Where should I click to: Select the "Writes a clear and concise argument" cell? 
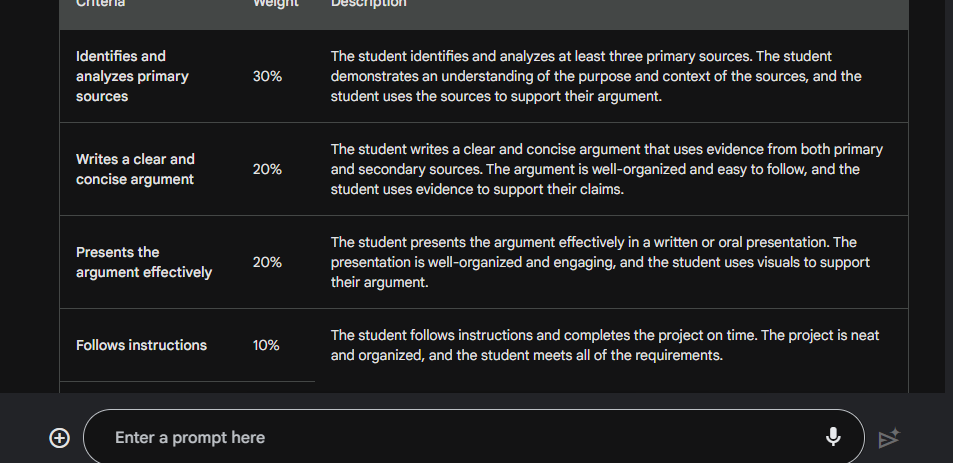point(135,169)
